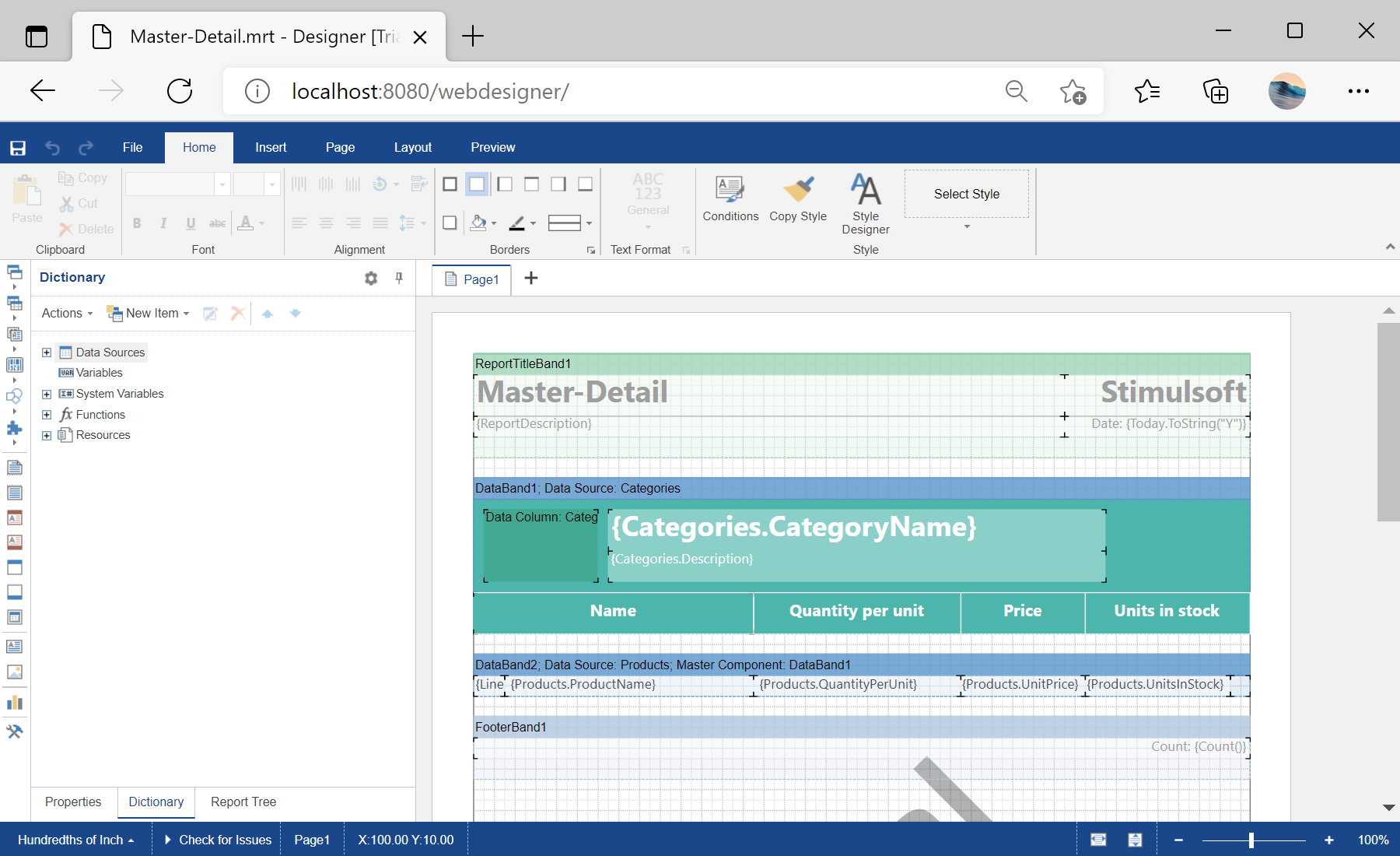Click the Save report icon
Screen dimensions: 1400x856
[x=18, y=148]
